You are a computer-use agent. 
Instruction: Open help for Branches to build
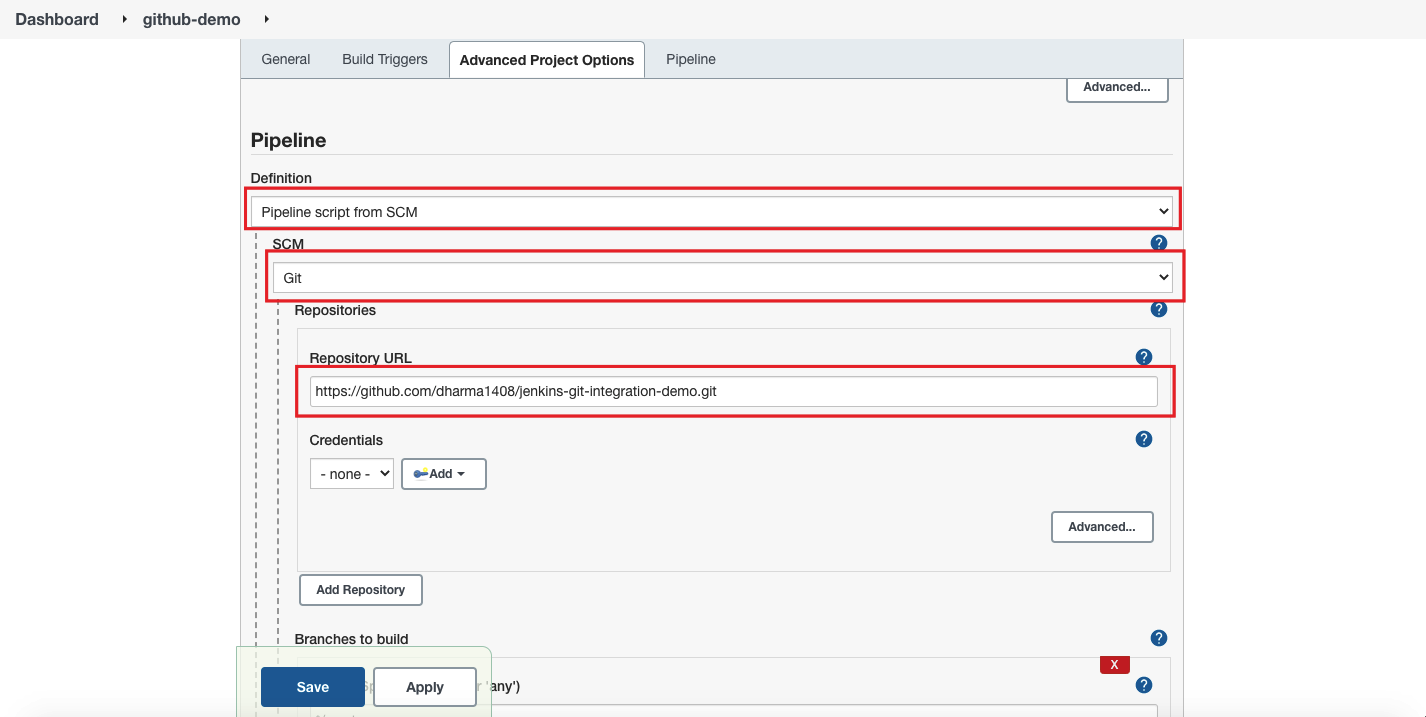click(x=1159, y=638)
